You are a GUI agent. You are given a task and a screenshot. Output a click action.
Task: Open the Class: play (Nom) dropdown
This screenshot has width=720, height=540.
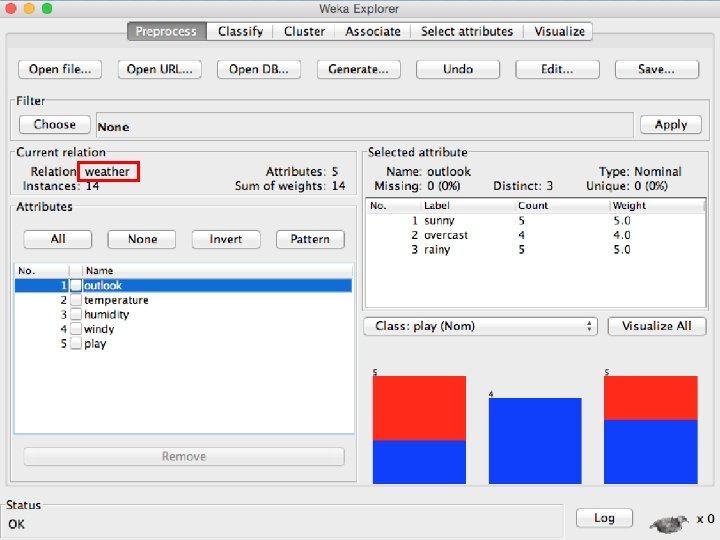[480, 326]
